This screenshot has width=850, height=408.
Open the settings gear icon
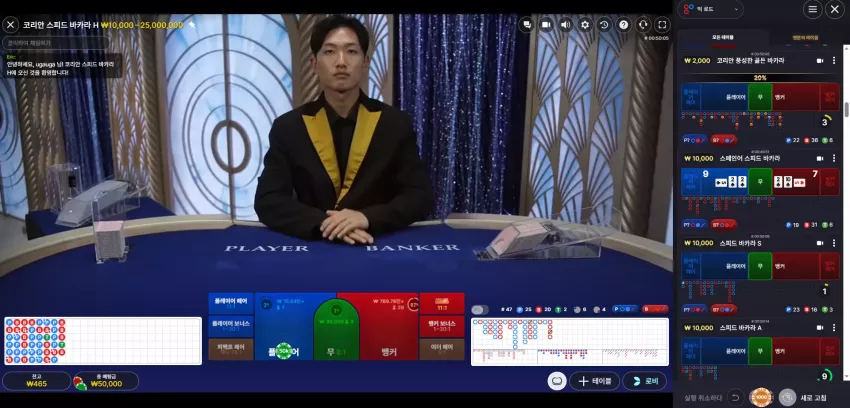point(585,24)
